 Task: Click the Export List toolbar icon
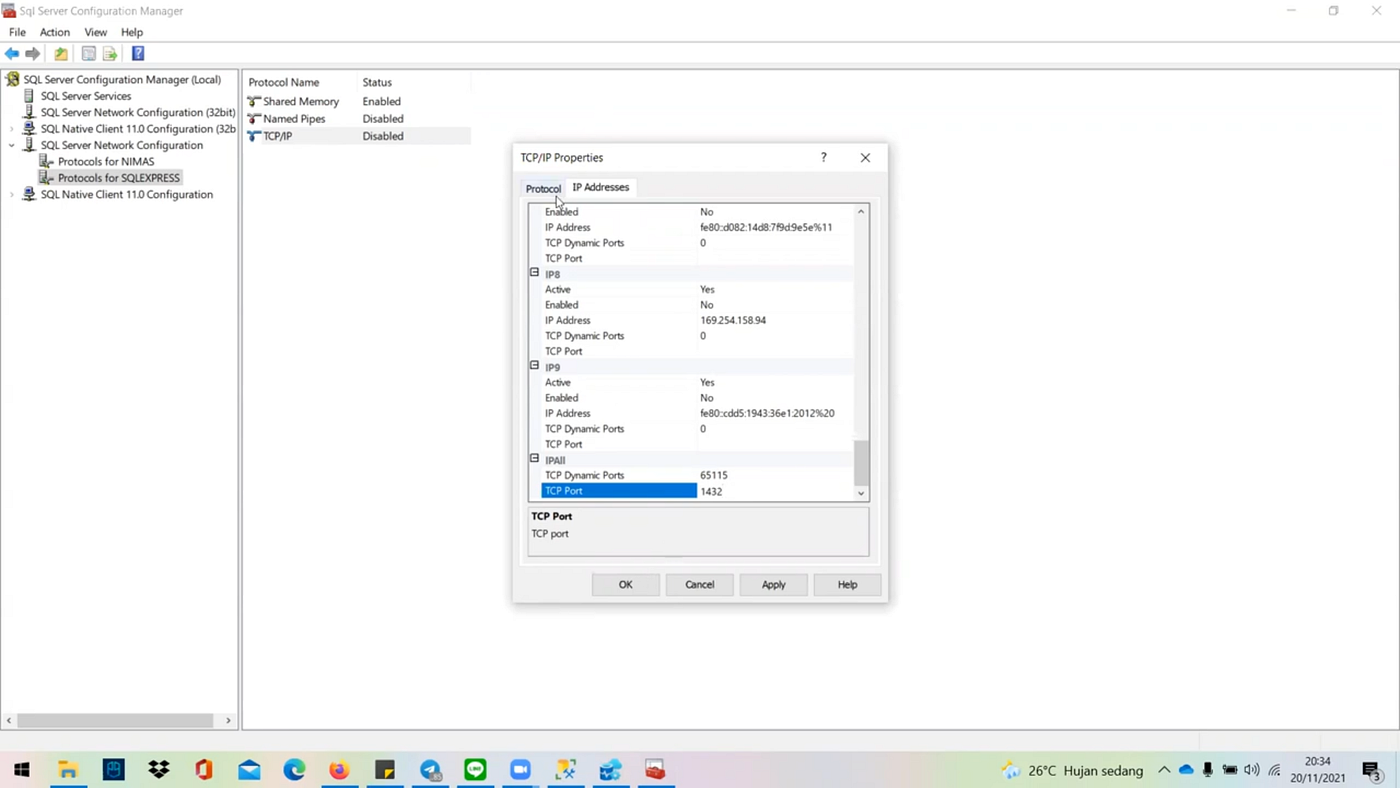[110, 53]
